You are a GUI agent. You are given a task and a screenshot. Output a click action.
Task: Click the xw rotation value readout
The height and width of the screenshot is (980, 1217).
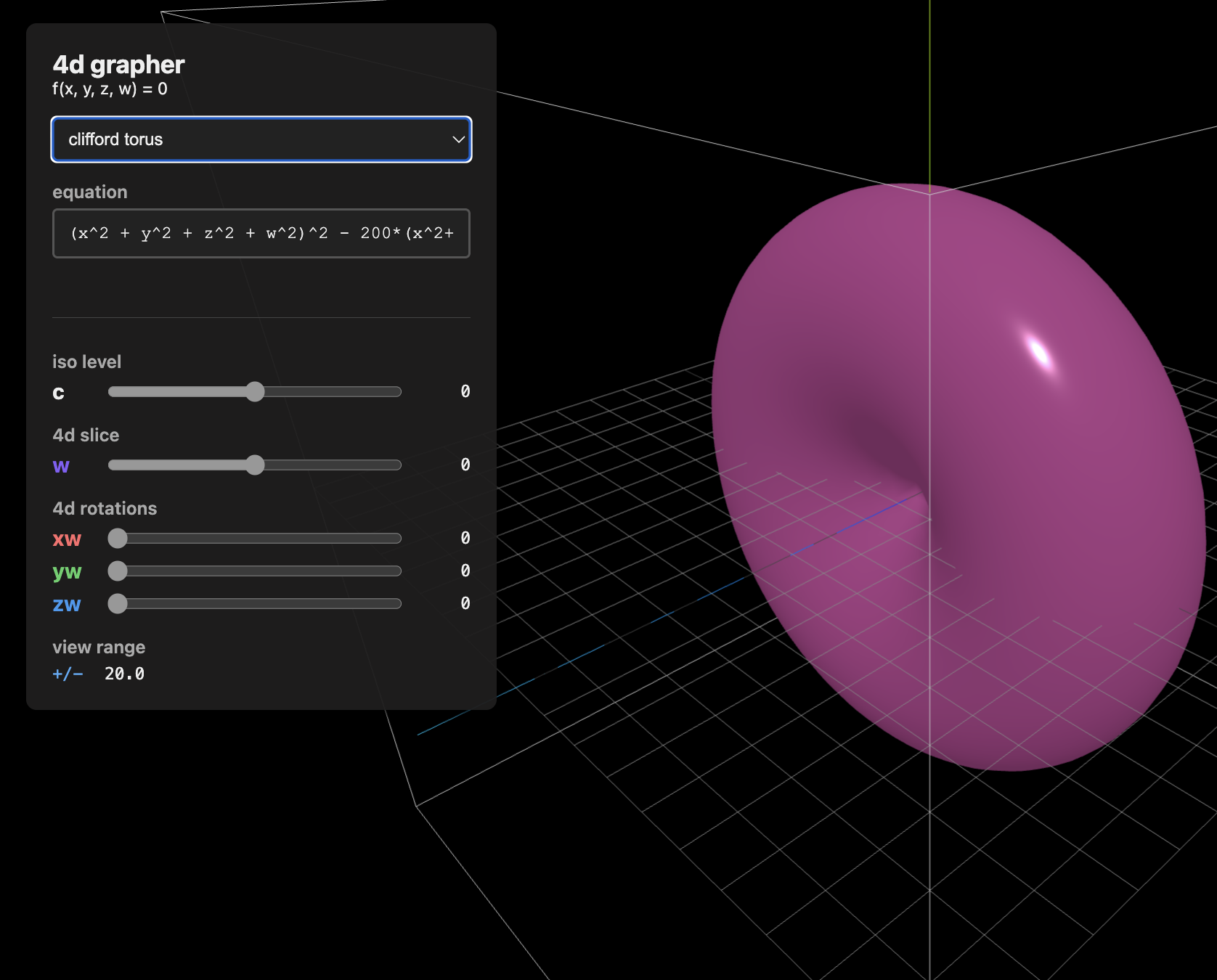tap(465, 538)
